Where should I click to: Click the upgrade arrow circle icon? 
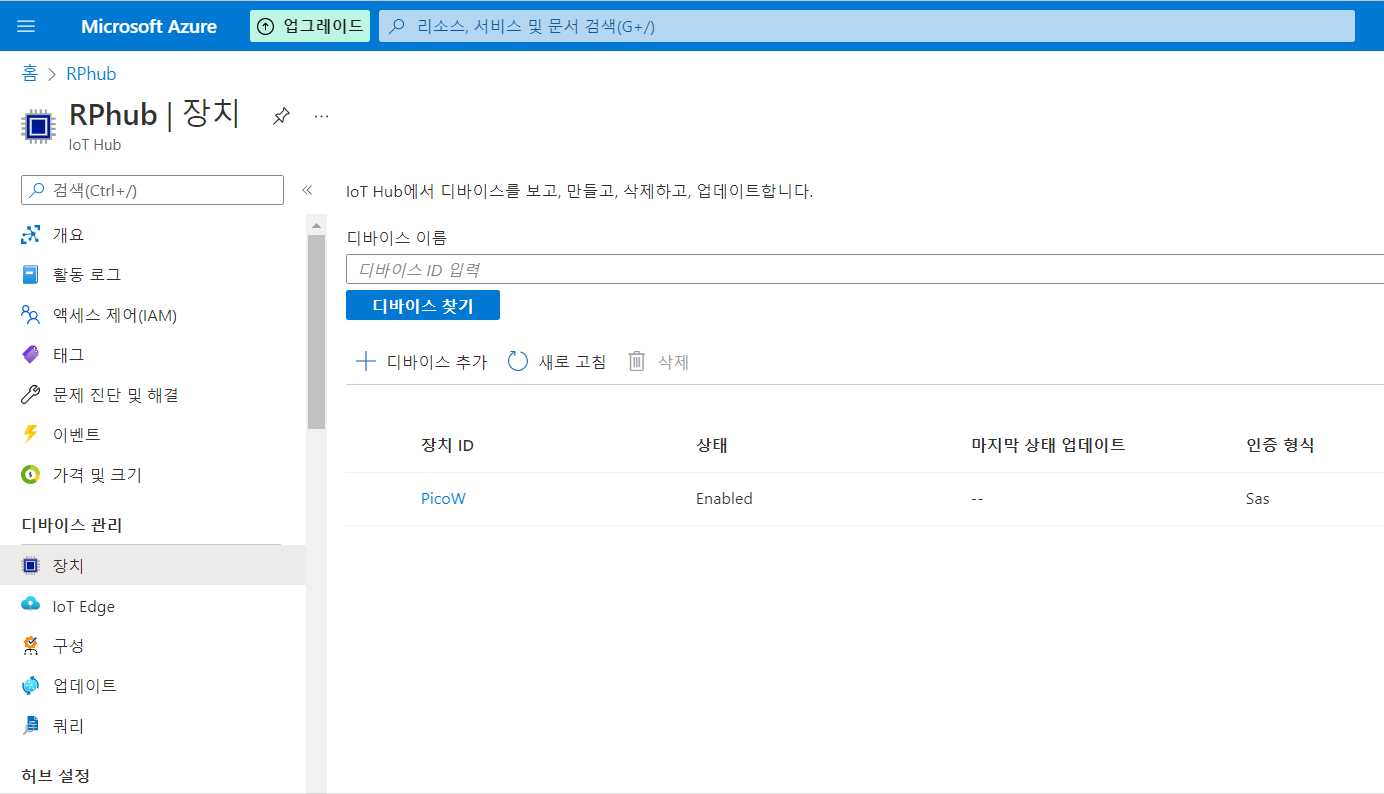coord(266,26)
